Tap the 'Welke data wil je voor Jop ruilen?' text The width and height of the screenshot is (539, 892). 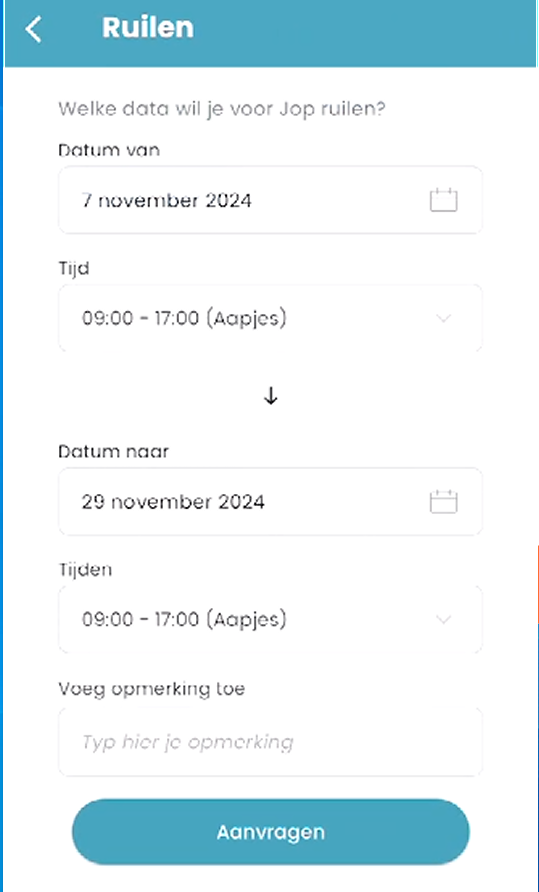tap(222, 109)
